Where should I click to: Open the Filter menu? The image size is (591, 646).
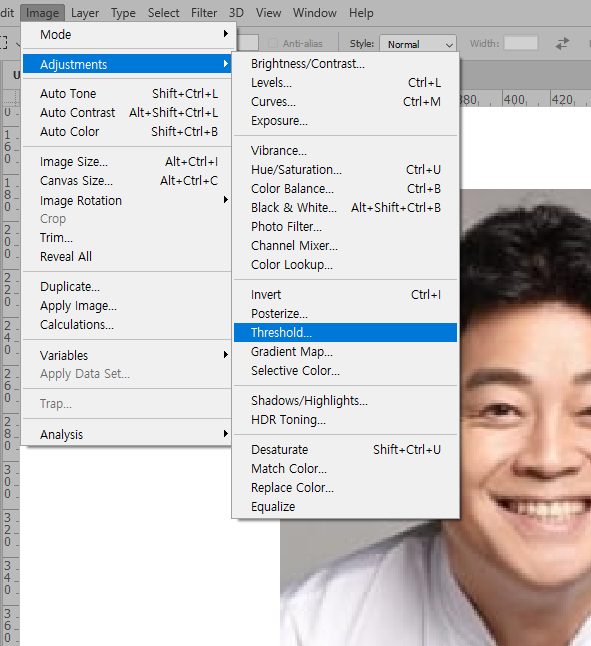coord(204,13)
